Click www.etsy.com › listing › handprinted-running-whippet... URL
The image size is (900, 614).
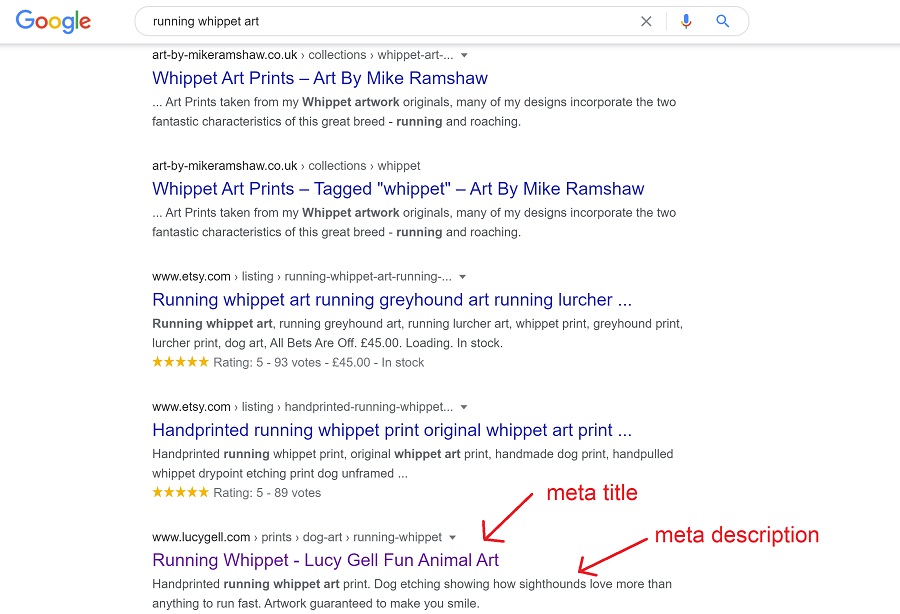coord(302,407)
